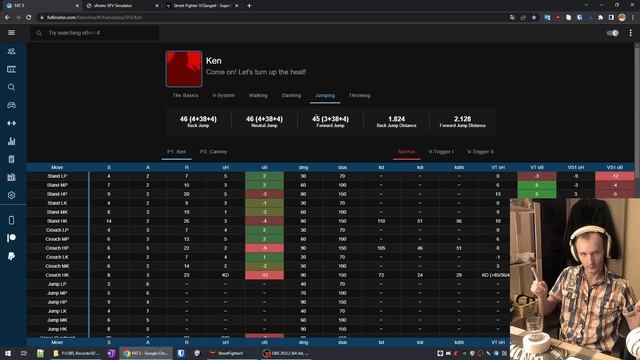This screenshot has height=360, width=640.
Task: Click the Move column header at the table top
Action: pos(57,167)
